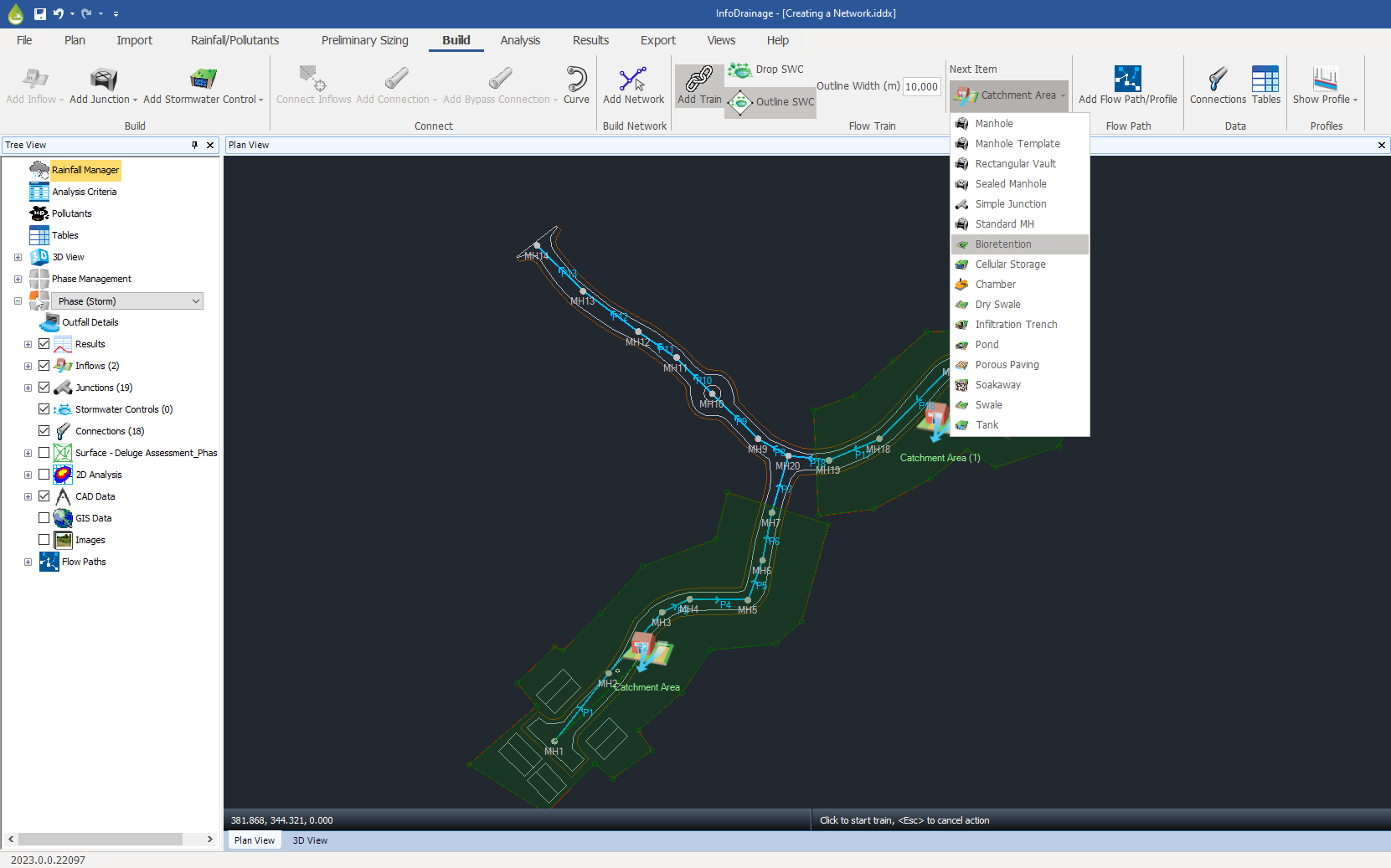Pin the Tree View panel

pyautogui.click(x=194, y=145)
